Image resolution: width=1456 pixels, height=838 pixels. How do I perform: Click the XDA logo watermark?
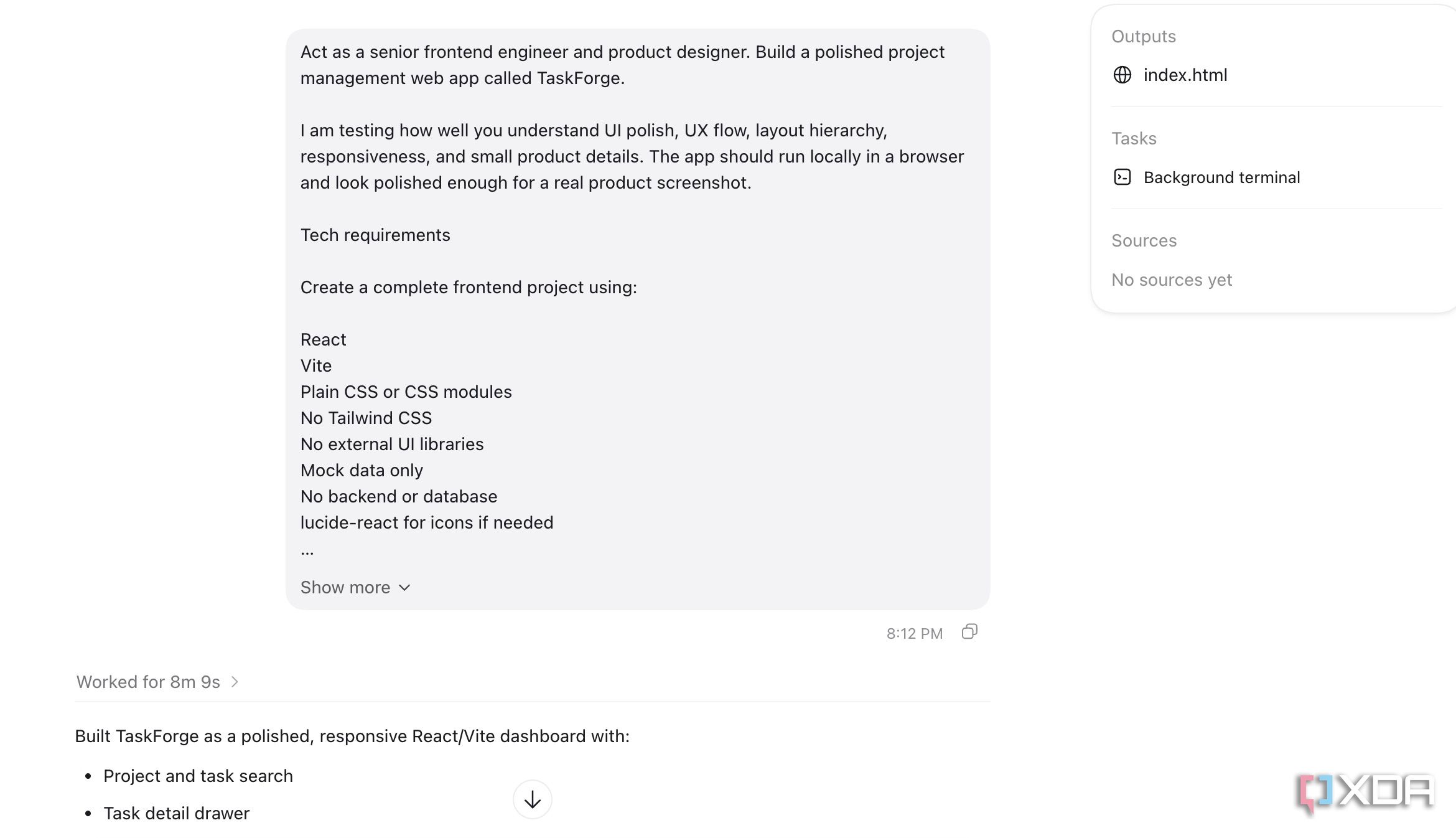[x=1366, y=793]
